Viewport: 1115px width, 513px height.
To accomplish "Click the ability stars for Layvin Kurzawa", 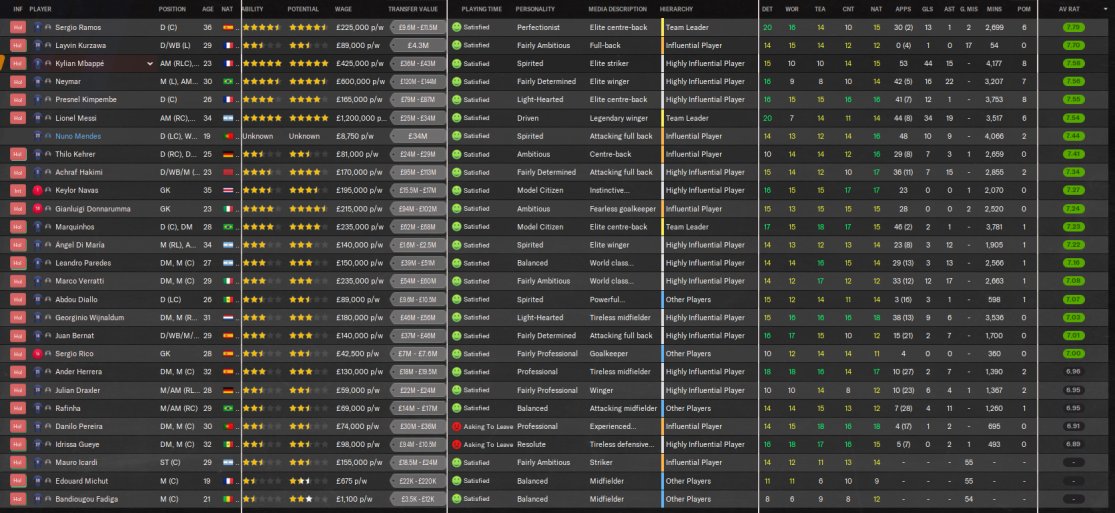I will coord(262,46).
